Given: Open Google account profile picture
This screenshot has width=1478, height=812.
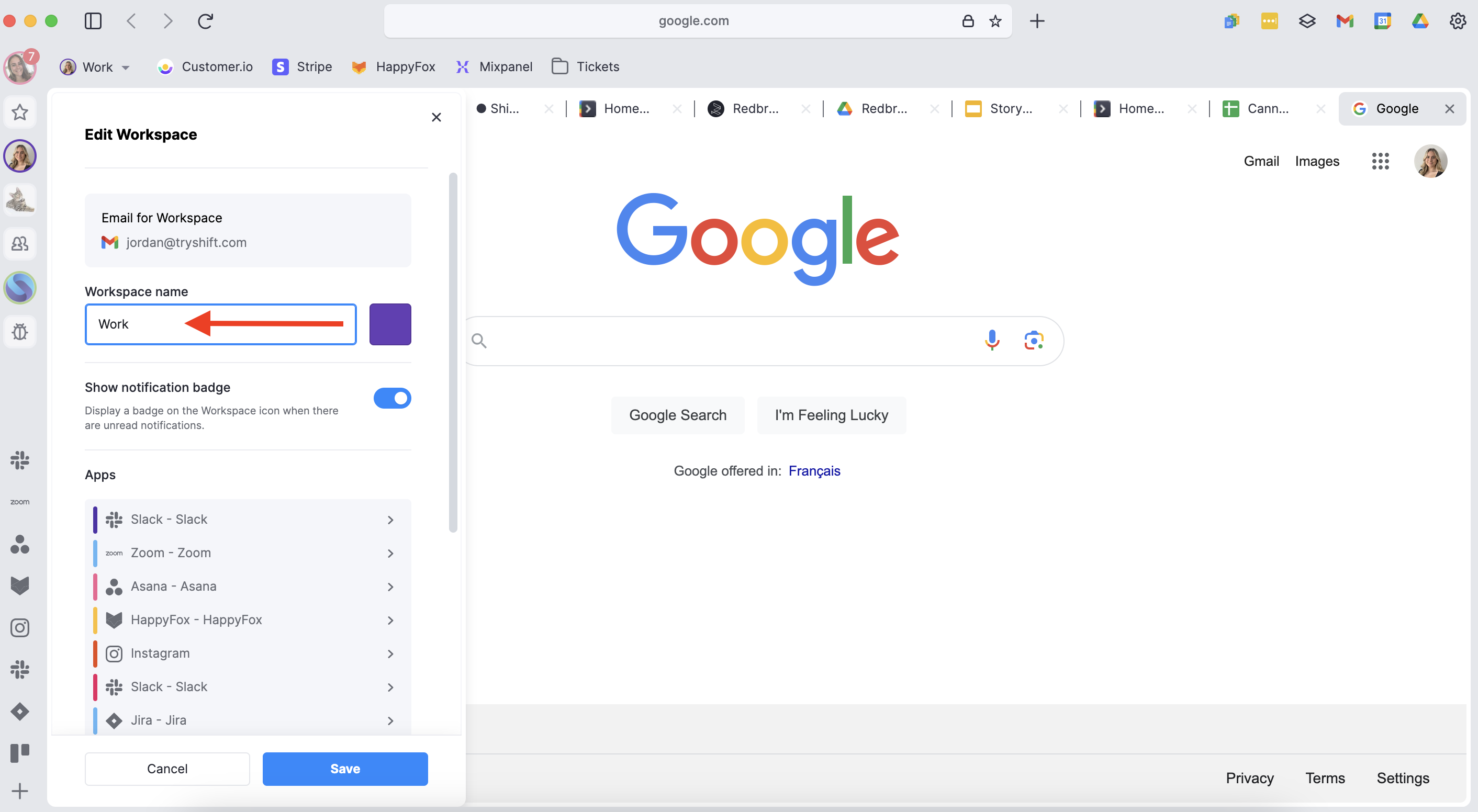Looking at the screenshot, I should tap(1430, 161).
